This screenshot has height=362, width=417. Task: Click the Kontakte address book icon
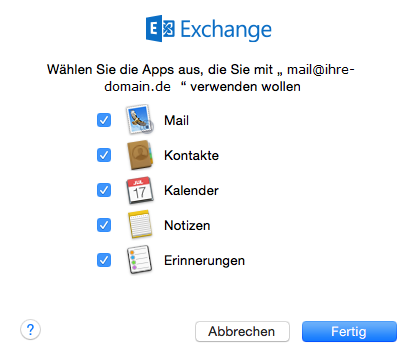(x=140, y=155)
